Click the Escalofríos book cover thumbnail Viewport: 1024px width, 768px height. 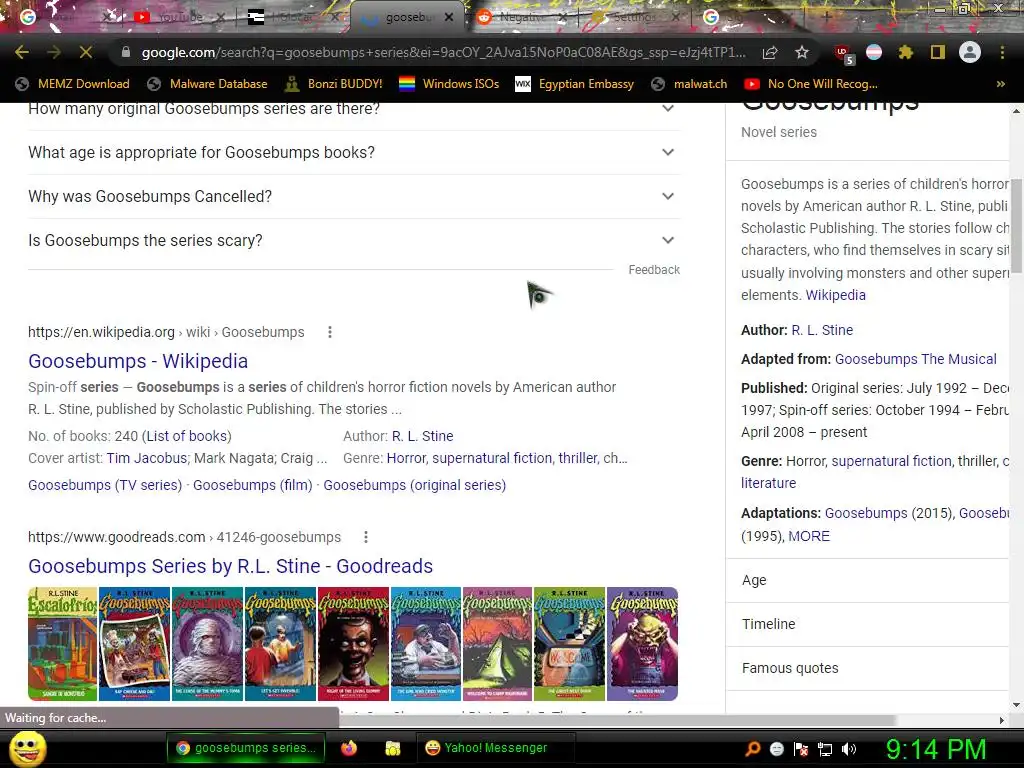click(63, 644)
